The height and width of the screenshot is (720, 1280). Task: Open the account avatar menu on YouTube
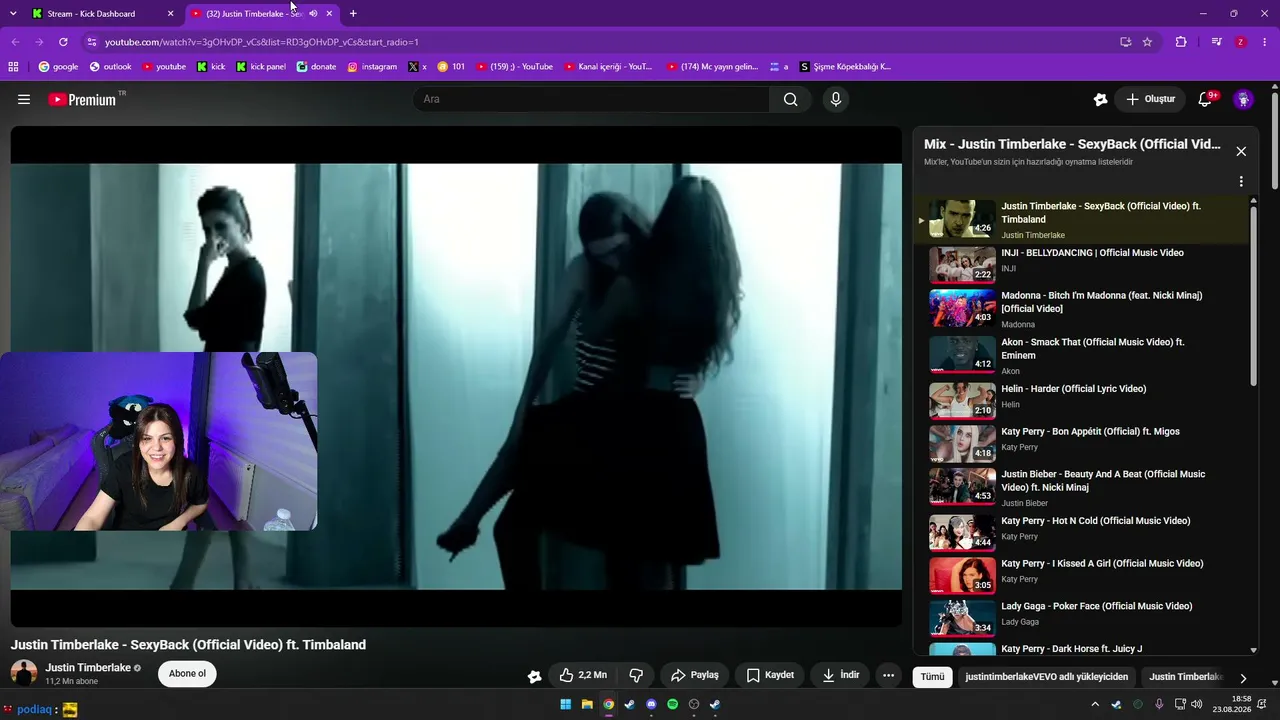click(1243, 99)
